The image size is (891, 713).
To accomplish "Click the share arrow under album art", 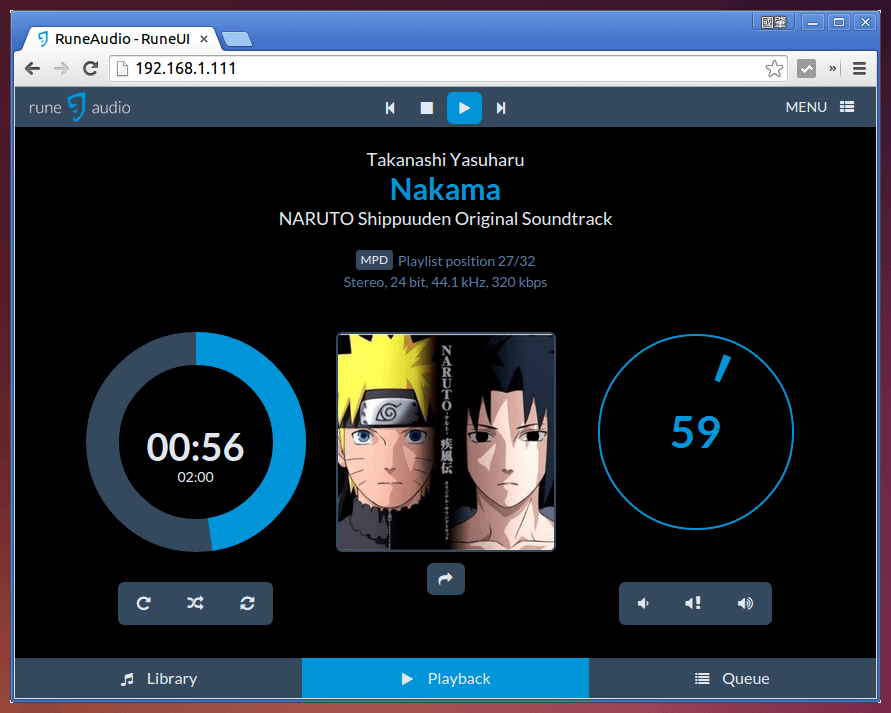I will (446, 579).
